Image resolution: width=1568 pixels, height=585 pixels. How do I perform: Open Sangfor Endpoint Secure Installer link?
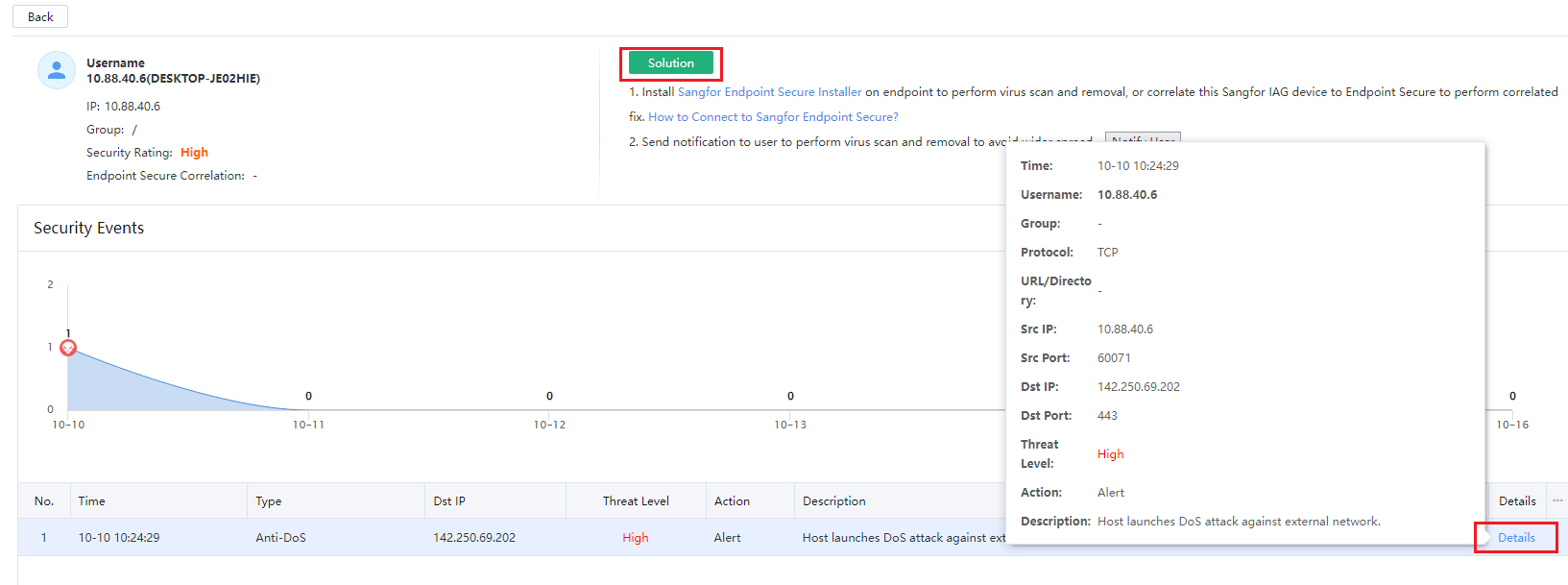click(x=769, y=92)
